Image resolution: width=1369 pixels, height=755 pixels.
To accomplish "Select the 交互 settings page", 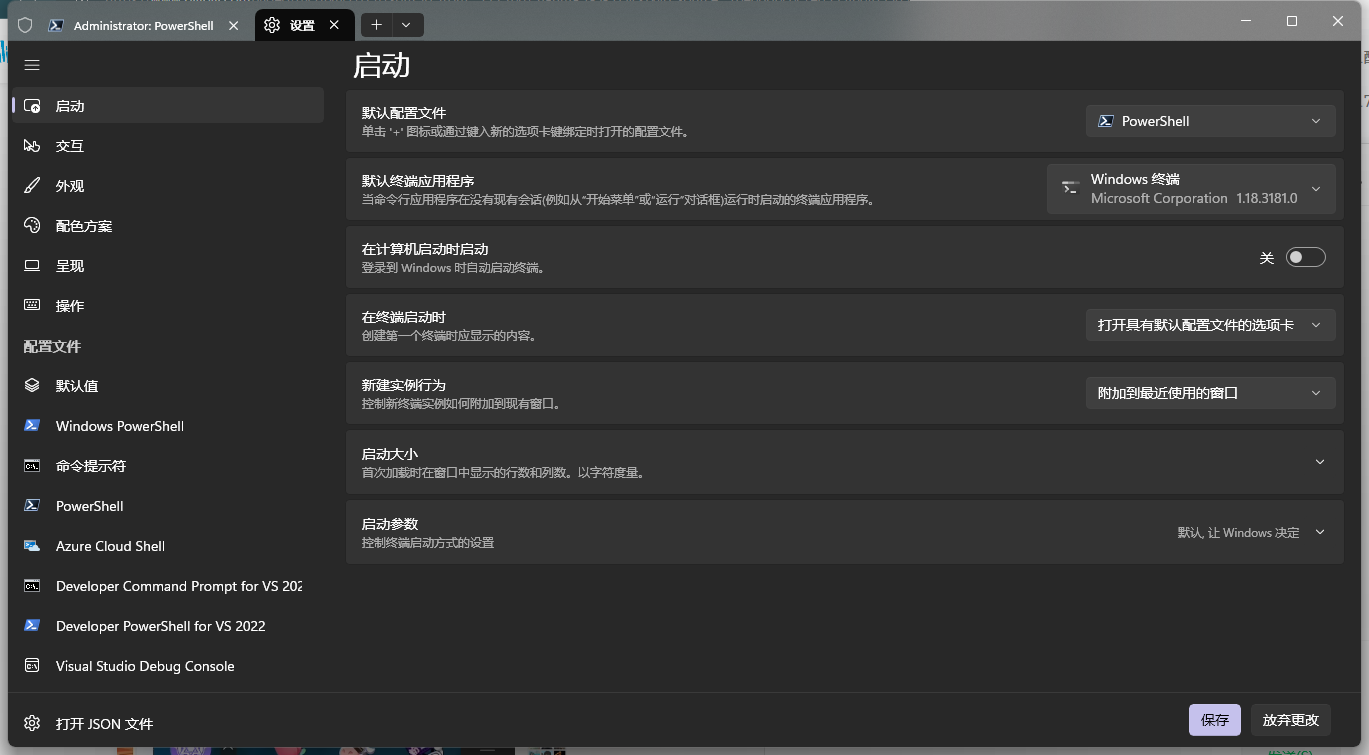I will [x=168, y=146].
